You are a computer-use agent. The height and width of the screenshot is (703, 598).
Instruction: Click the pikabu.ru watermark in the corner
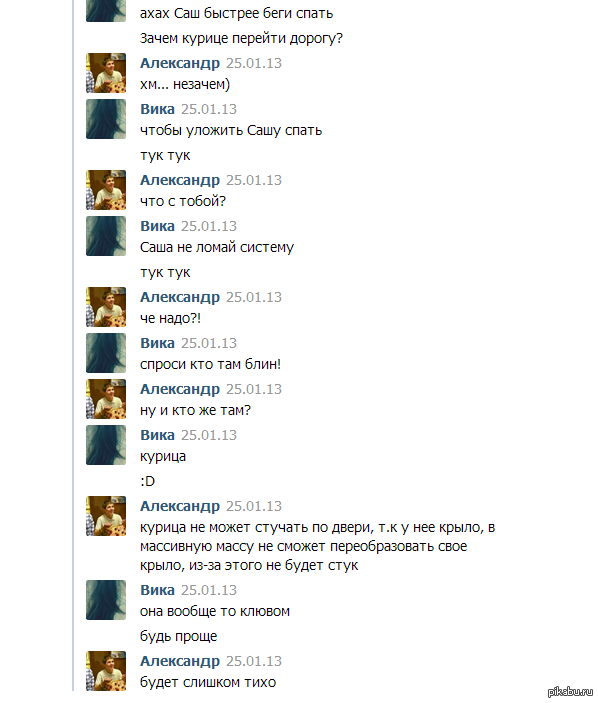pyautogui.click(x=570, y=691)
